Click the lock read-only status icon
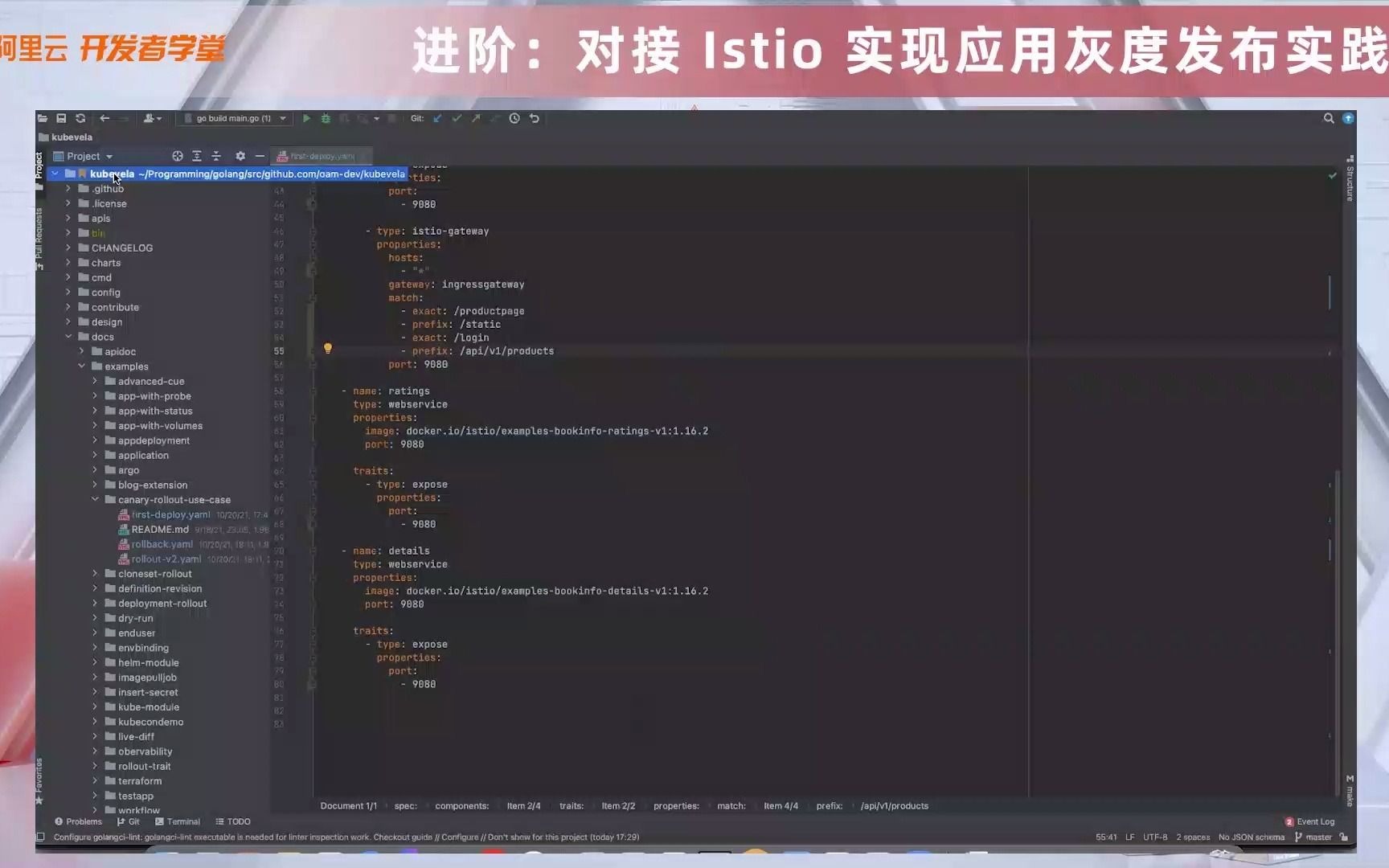This screenshot has height=868, width=1389. click(x=1344, y=837)
